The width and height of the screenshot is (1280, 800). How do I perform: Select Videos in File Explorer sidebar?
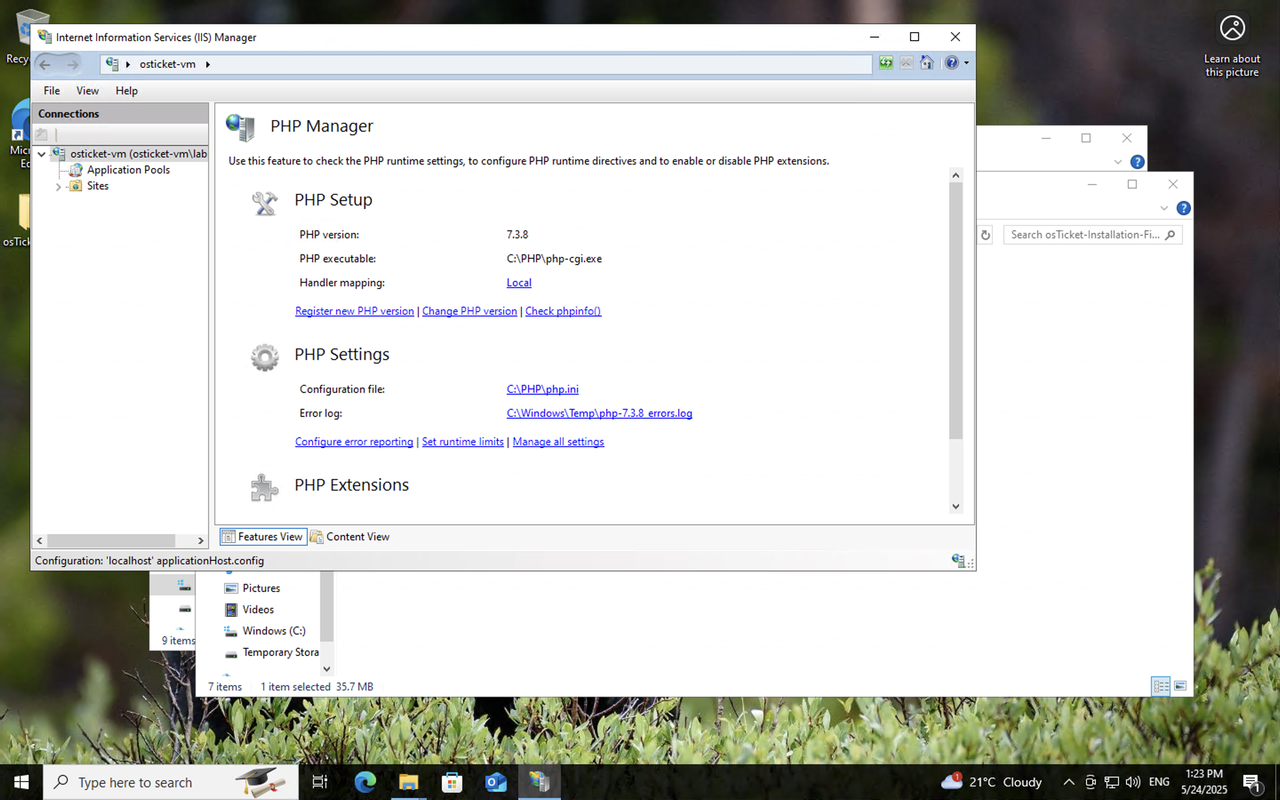pos(258,609)
